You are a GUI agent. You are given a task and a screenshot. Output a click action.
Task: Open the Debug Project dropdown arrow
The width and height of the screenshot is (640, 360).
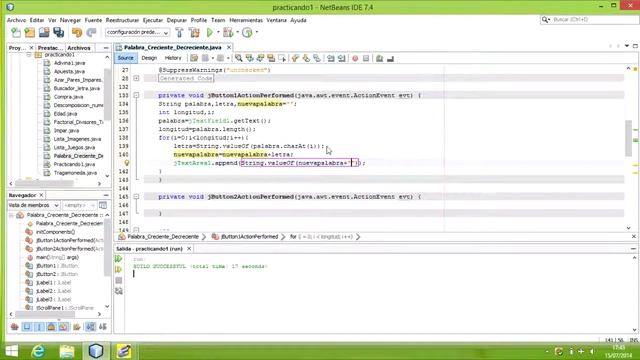click(238, 32)
